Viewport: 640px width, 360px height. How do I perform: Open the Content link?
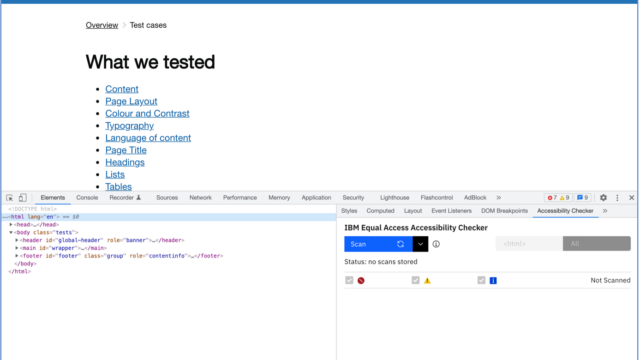(x=122, y=89)
